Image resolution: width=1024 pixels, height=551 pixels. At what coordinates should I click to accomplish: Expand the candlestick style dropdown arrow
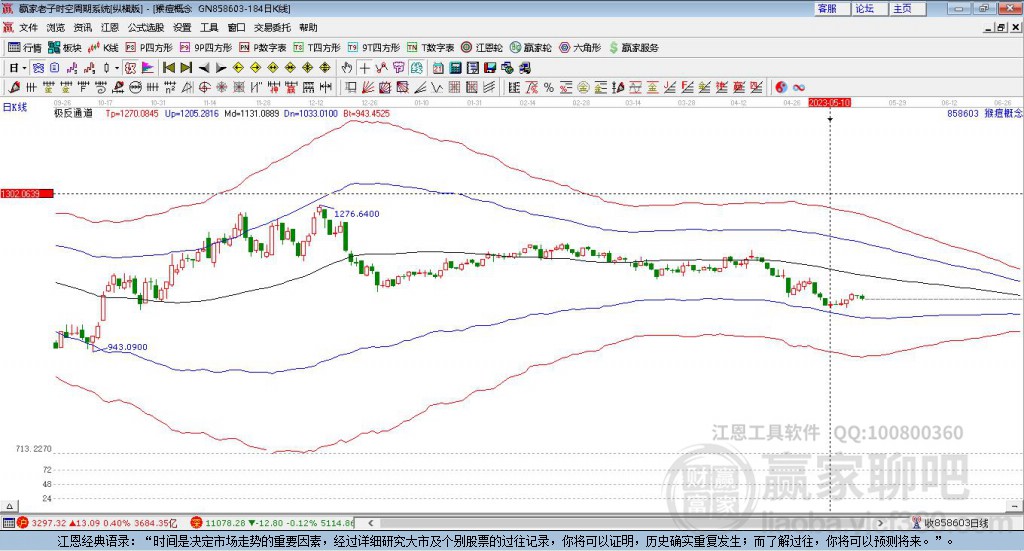[x=117, y=68]
